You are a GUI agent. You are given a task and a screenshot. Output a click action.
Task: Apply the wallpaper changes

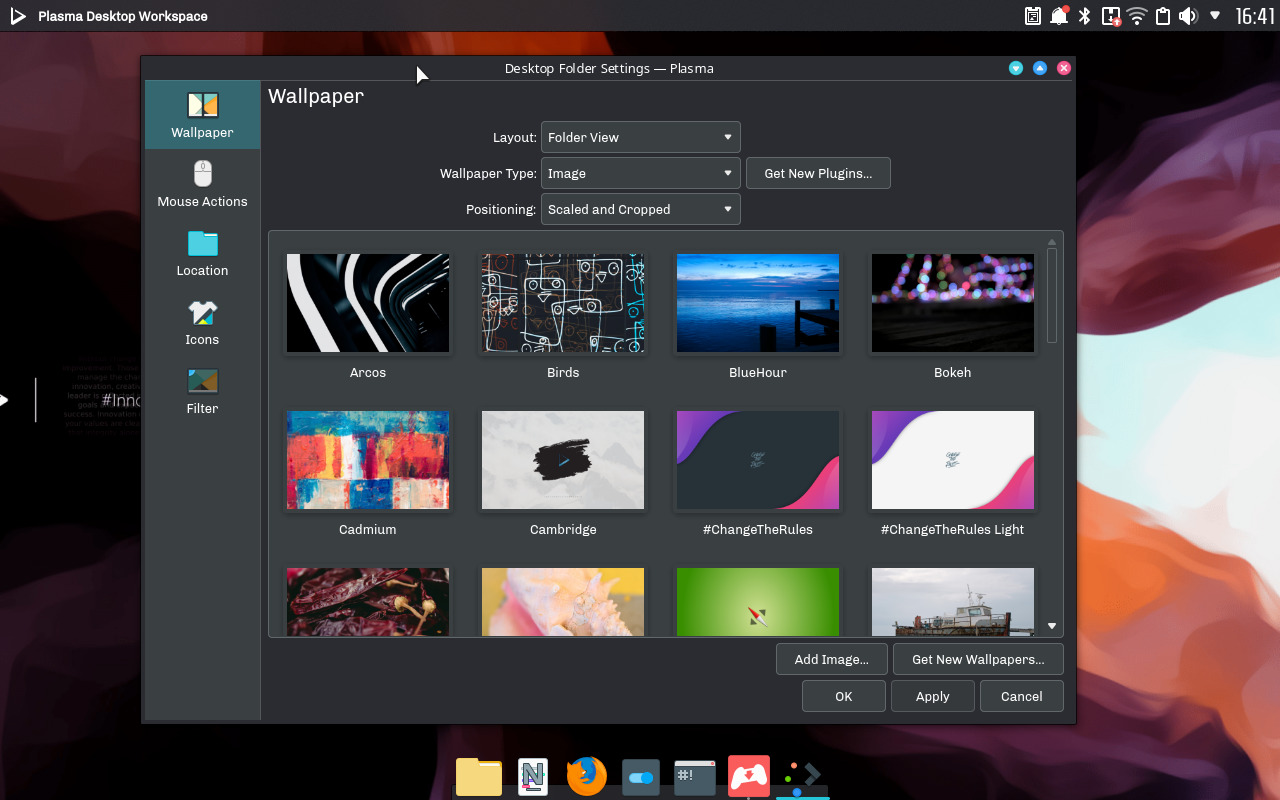point(932,695)
